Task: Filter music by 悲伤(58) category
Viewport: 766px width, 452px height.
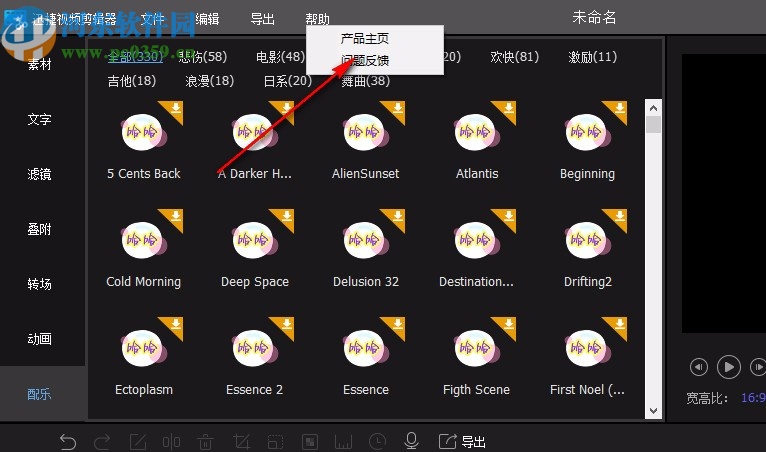Action: (203, 57)
